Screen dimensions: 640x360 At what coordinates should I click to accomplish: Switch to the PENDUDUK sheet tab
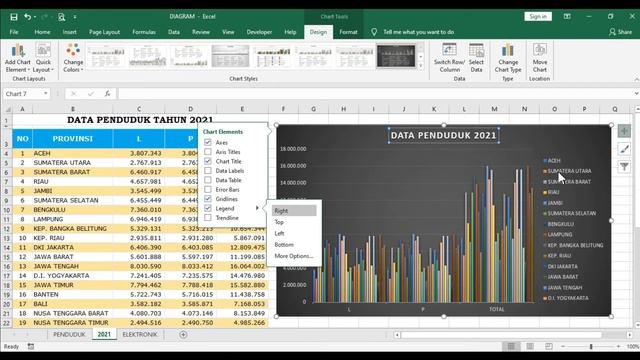(69, 335)
